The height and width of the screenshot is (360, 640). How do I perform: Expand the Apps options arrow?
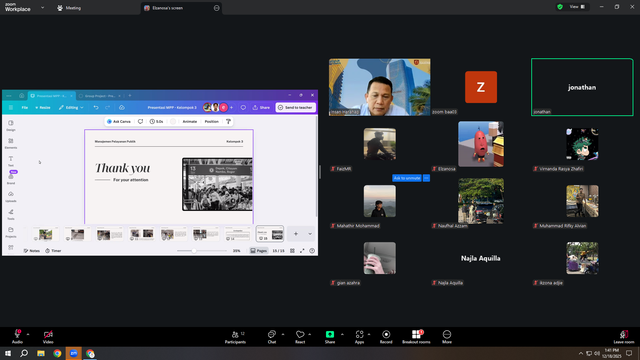[x=369, y=334]
